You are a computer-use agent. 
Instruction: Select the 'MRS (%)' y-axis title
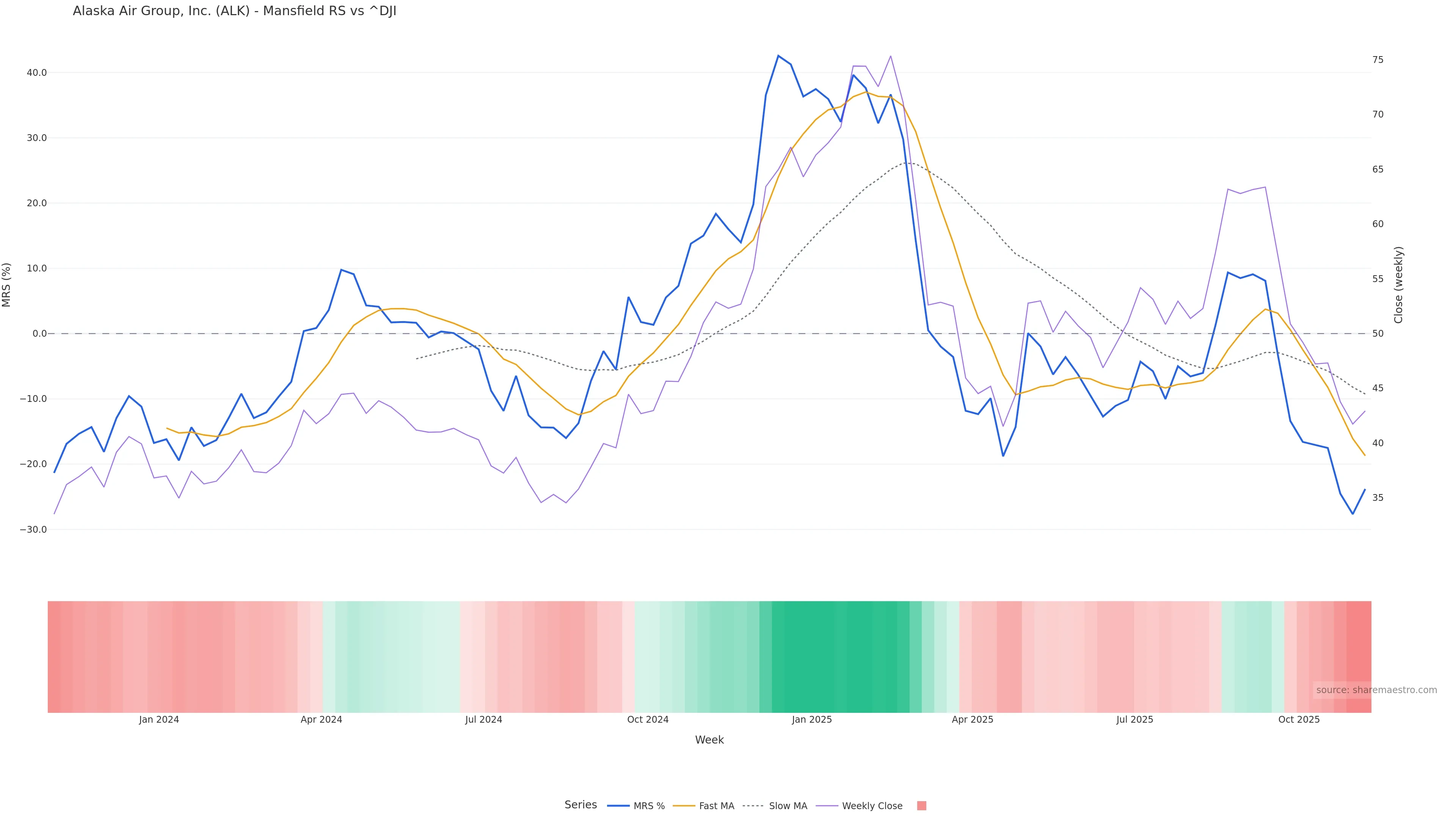[x=7, y=285]
